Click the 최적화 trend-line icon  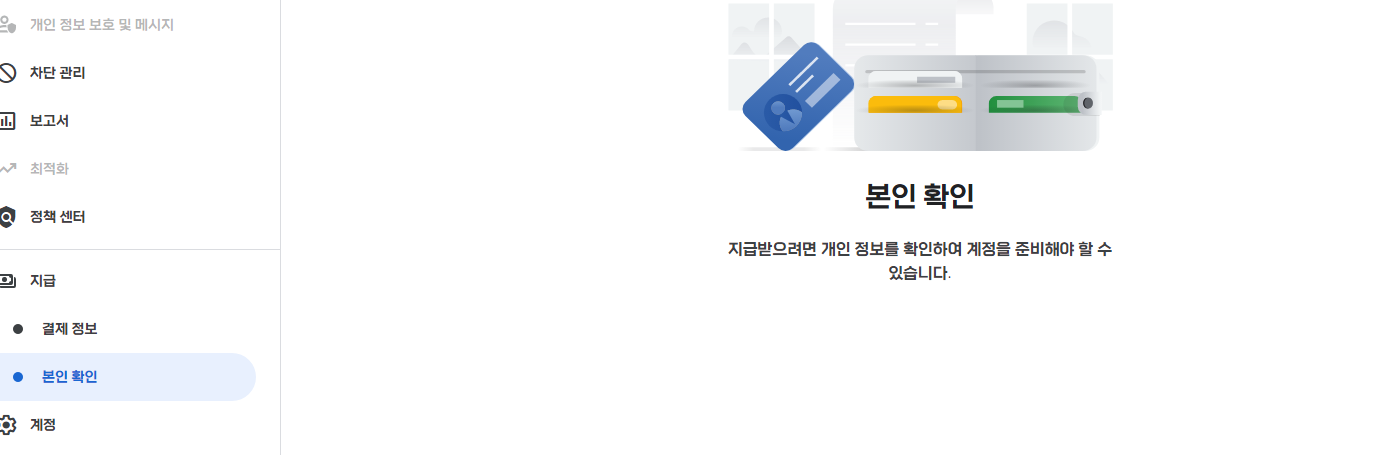pos(7,169)
